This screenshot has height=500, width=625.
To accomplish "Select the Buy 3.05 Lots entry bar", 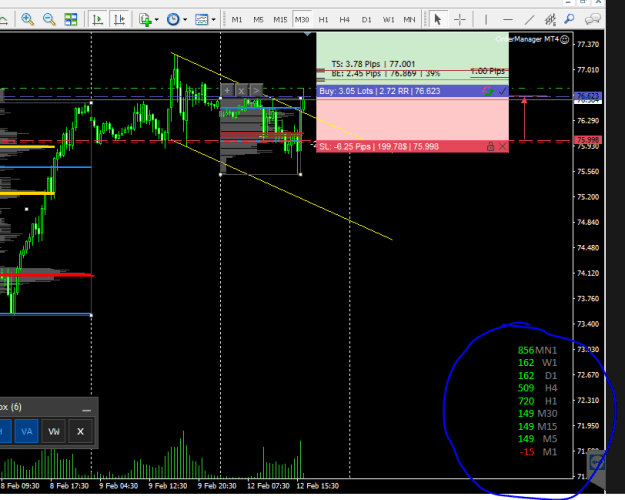I will (413, 91).
